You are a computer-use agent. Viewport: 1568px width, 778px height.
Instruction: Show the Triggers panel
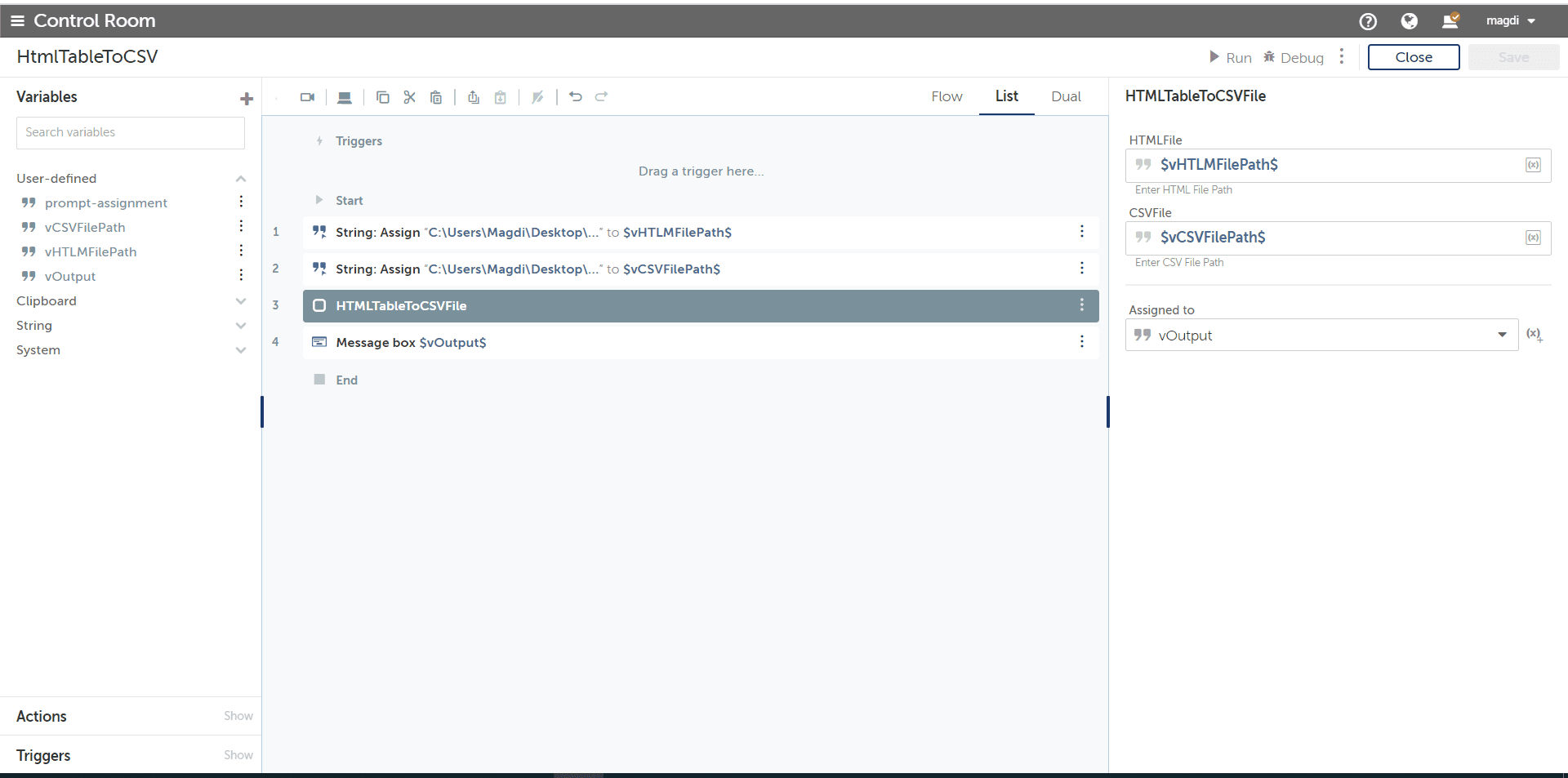[238, 755]
